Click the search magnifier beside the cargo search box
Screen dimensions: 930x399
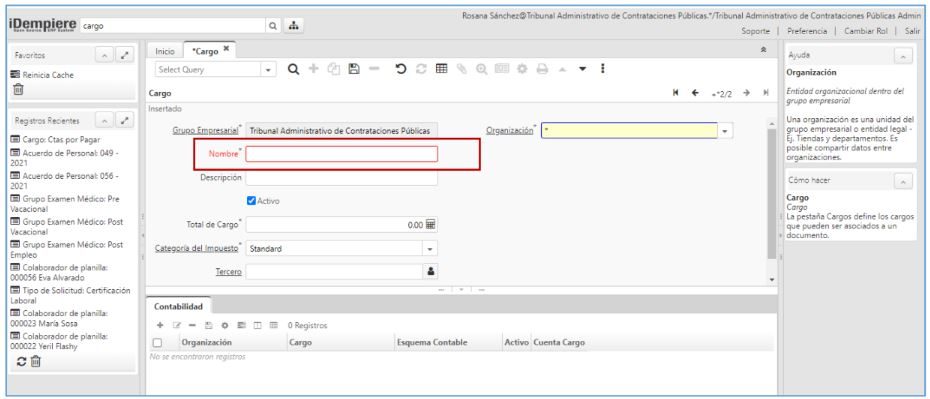(x=273, y=26)
